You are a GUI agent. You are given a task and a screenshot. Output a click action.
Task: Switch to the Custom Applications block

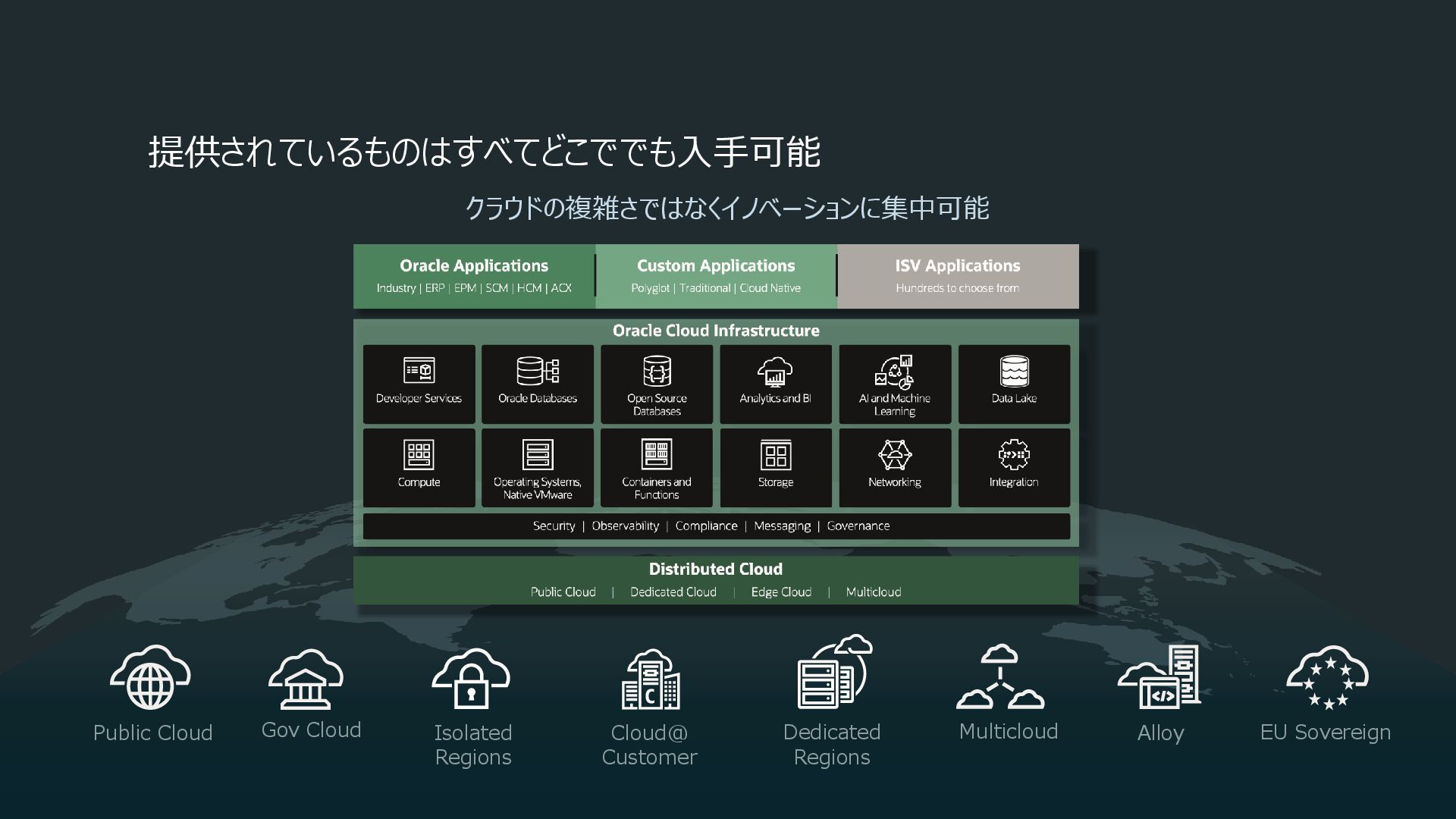(x=716, y=276)
